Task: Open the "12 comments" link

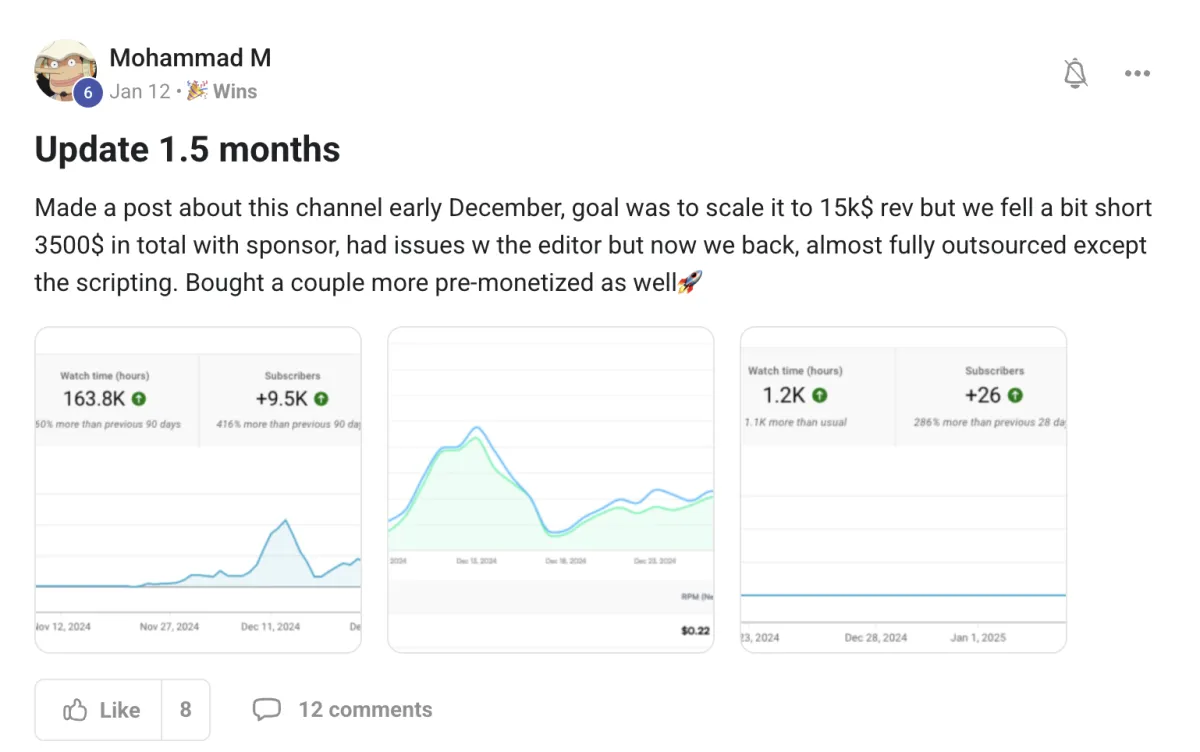Action: [x=365, y=710]
